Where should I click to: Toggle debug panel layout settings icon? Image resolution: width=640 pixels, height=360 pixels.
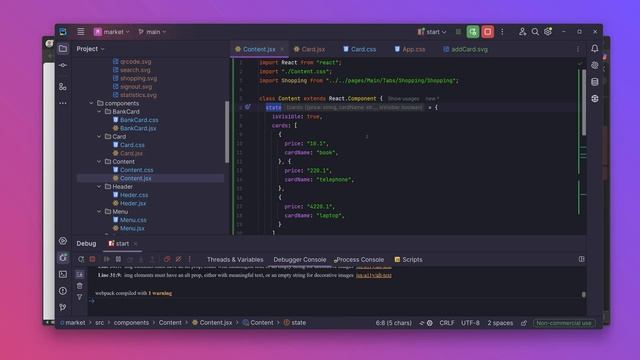(582, 259)
